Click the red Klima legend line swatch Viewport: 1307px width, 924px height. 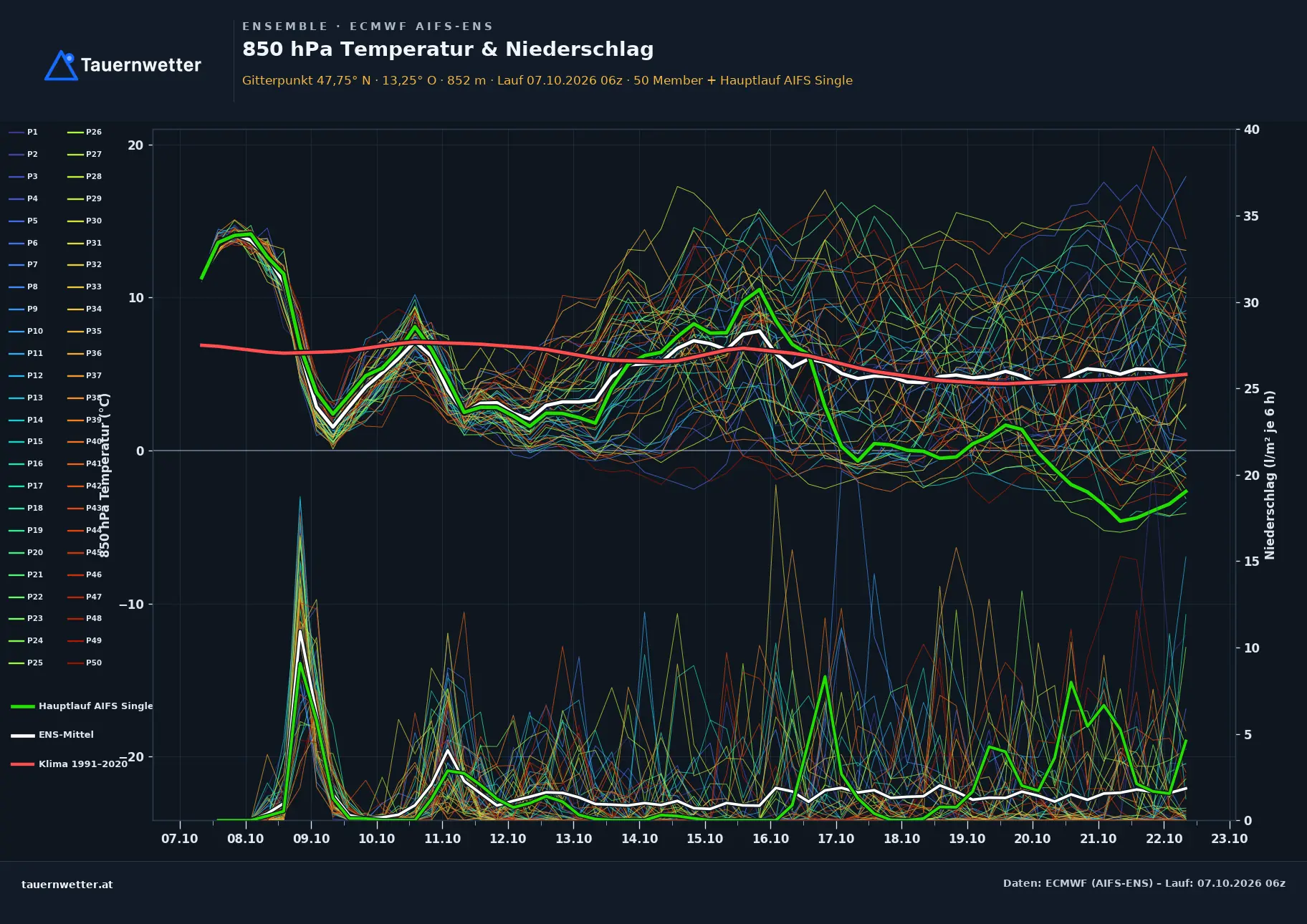[22, 764]
